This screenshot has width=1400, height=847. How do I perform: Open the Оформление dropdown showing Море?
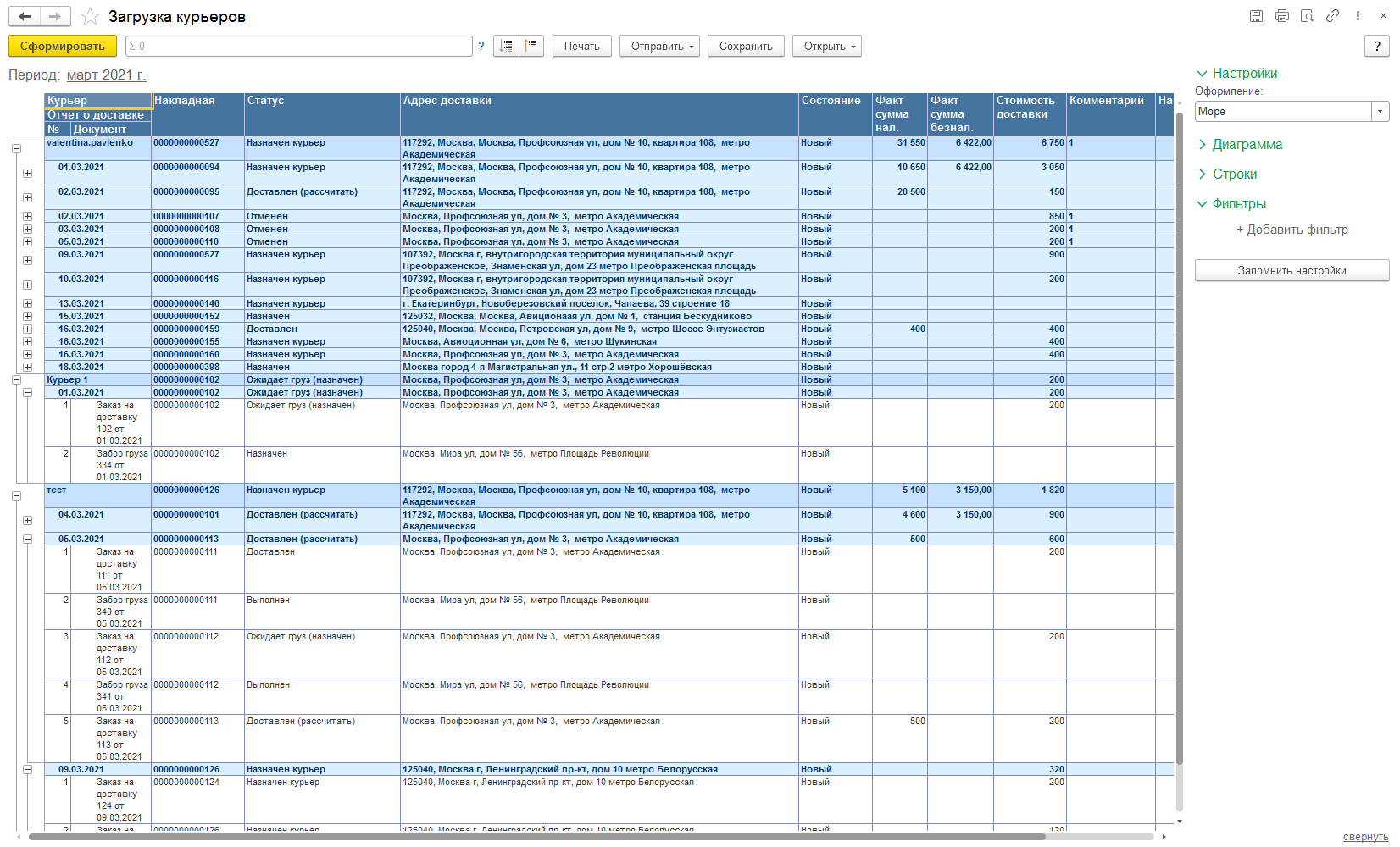(1380, 112)
